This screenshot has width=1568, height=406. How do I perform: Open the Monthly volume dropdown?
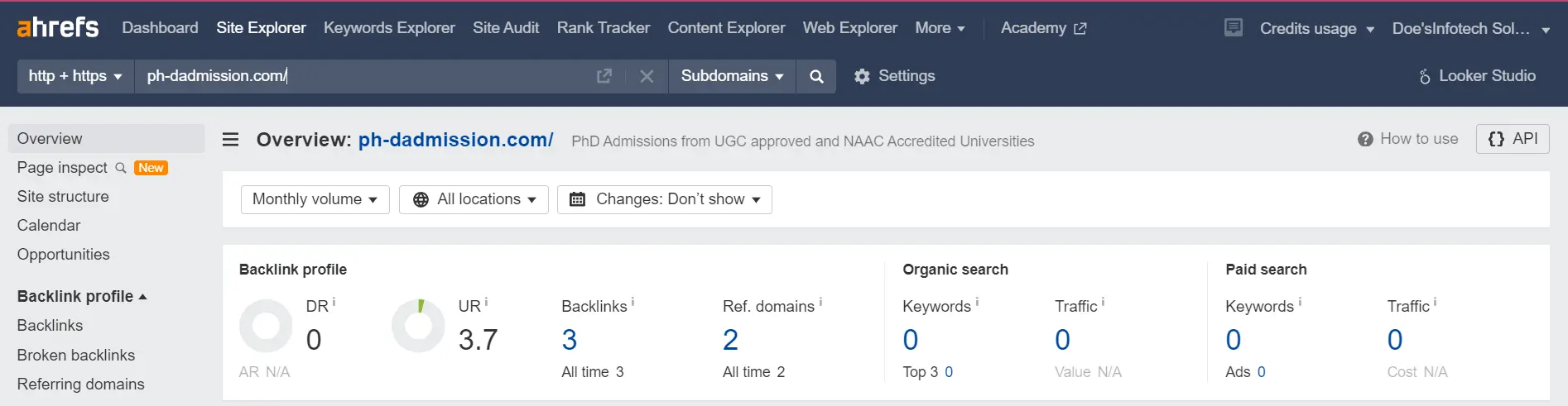315,199
